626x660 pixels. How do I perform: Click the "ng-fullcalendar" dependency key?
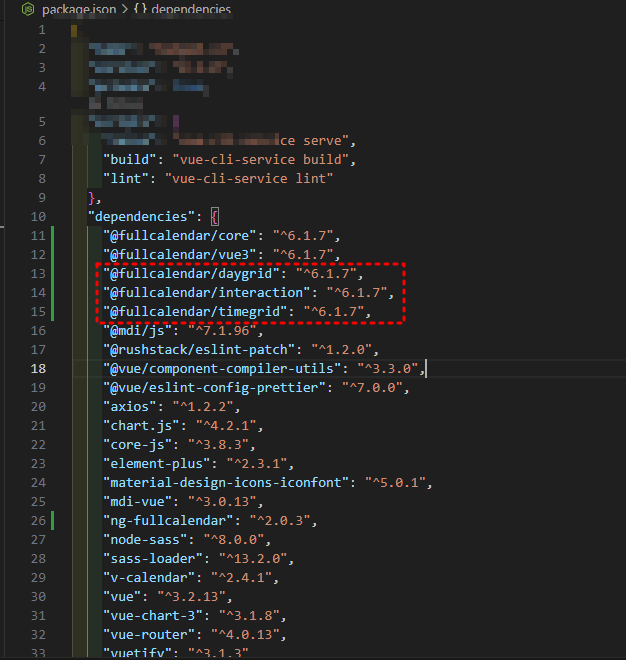tap(168, 521)
